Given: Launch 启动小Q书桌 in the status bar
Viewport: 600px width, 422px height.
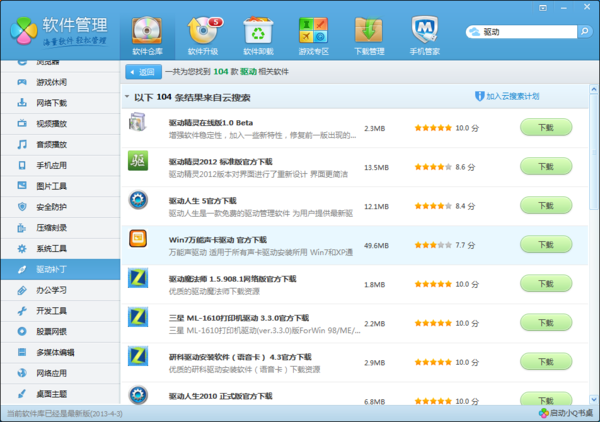Looking at the screenshot, I should [x=566, y=413].
